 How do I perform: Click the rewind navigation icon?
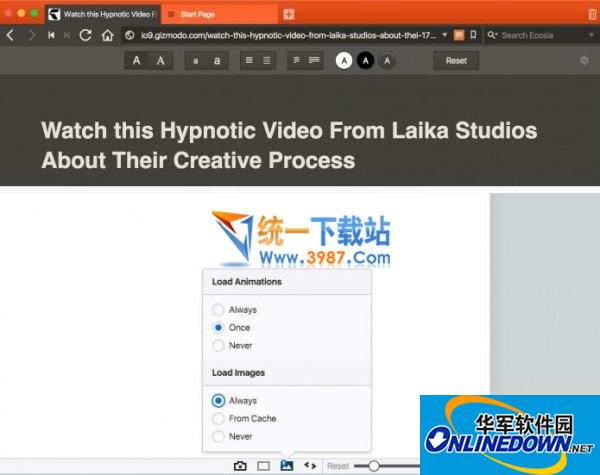click(x=51, y=36)
